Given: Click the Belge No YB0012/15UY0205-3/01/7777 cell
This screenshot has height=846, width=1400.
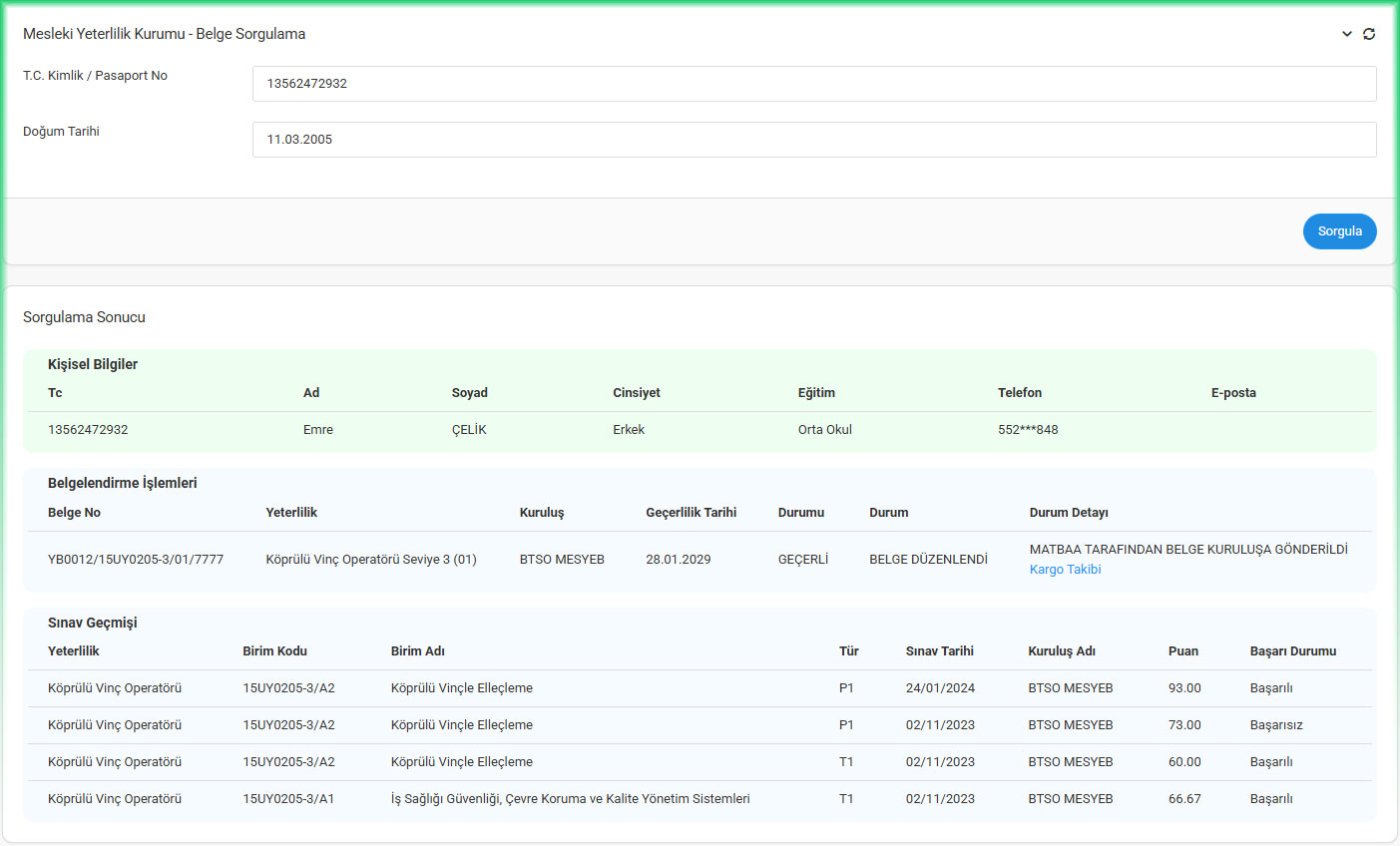Looking at the screenshot, I should pos(136,560).
